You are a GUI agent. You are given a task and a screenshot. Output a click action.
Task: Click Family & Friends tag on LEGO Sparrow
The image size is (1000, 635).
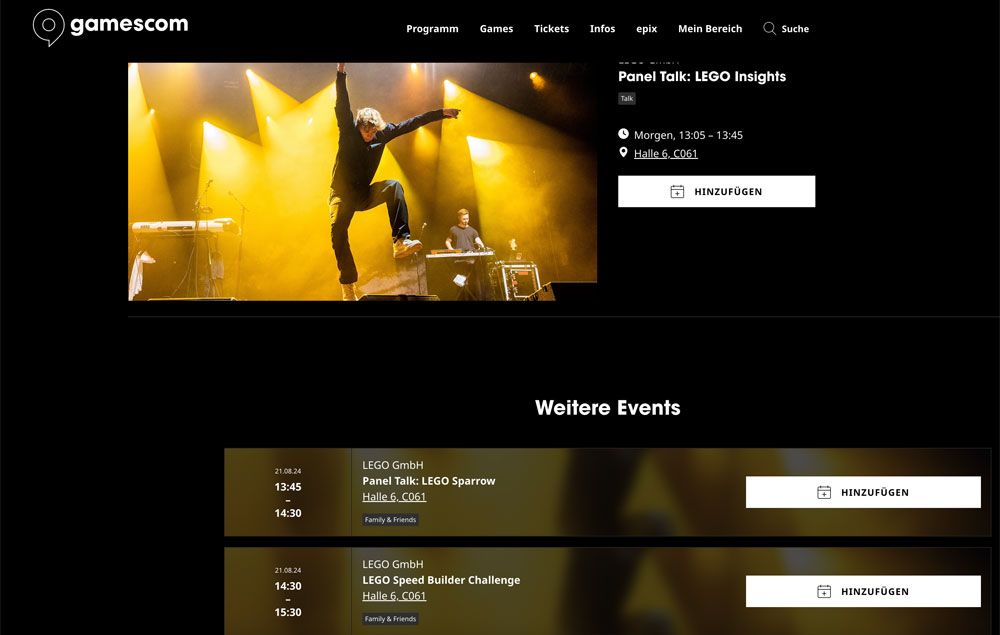(390, 520)
